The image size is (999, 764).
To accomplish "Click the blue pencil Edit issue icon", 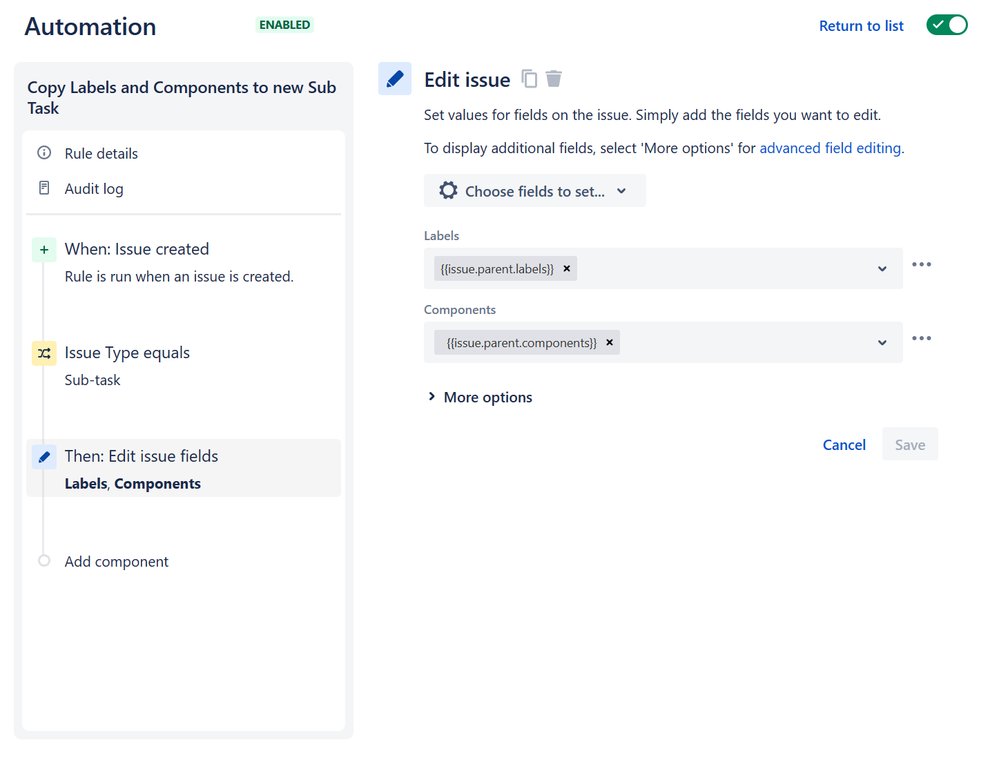I will tap(395, 79).
